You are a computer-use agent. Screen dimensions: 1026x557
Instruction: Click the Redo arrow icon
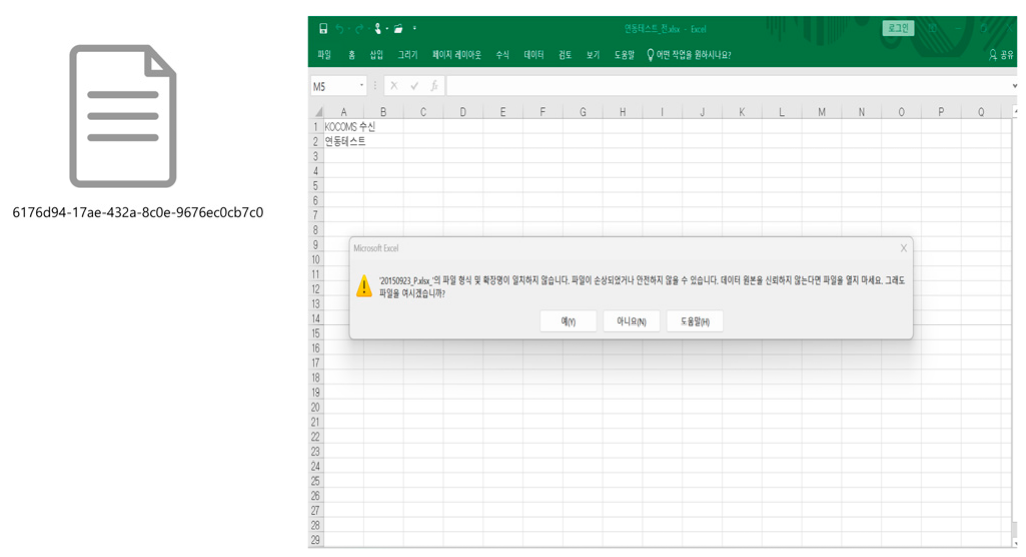360,29
